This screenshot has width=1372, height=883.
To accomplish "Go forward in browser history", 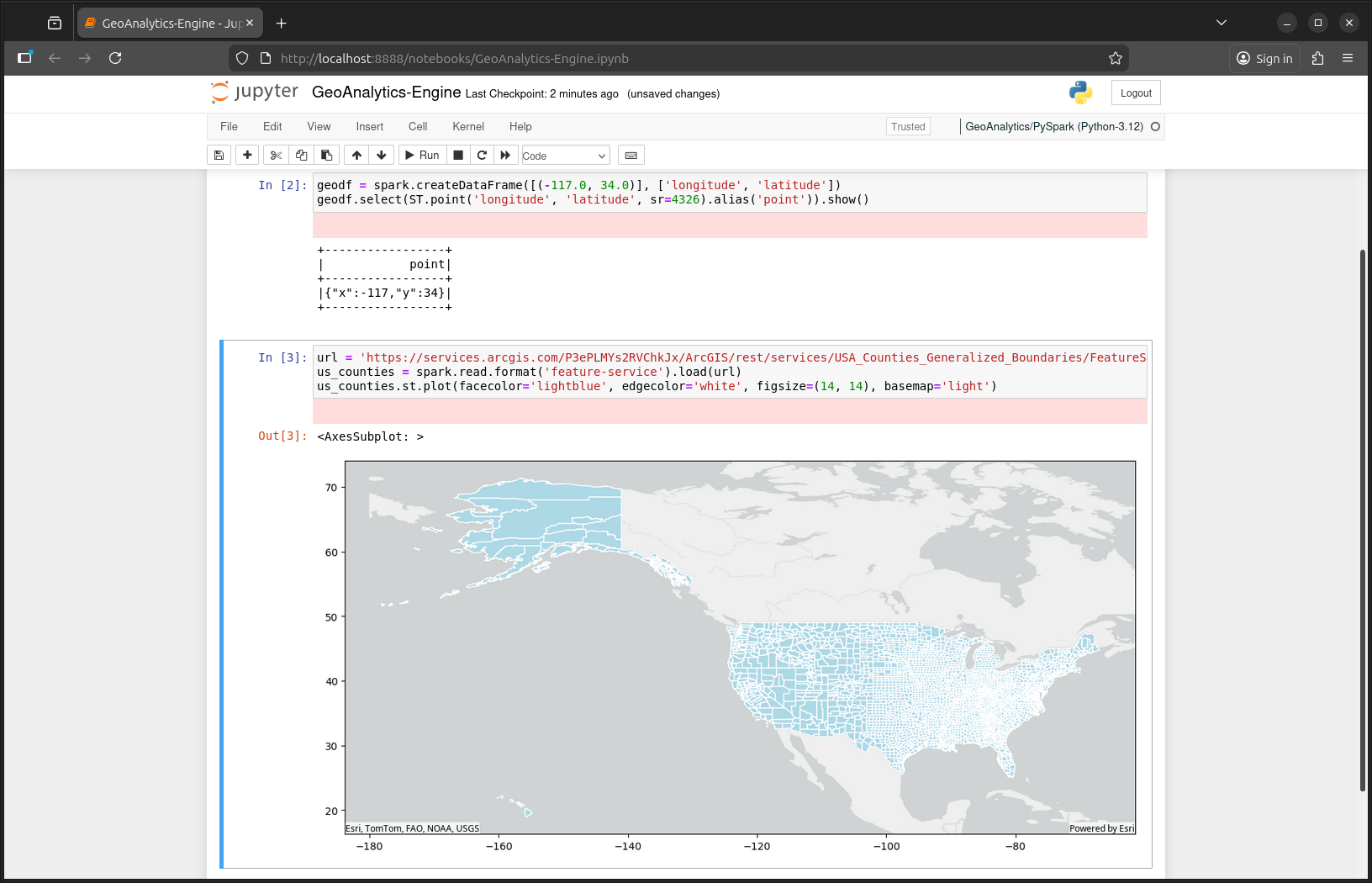I will pyautogui.click(x=85, y=58).
